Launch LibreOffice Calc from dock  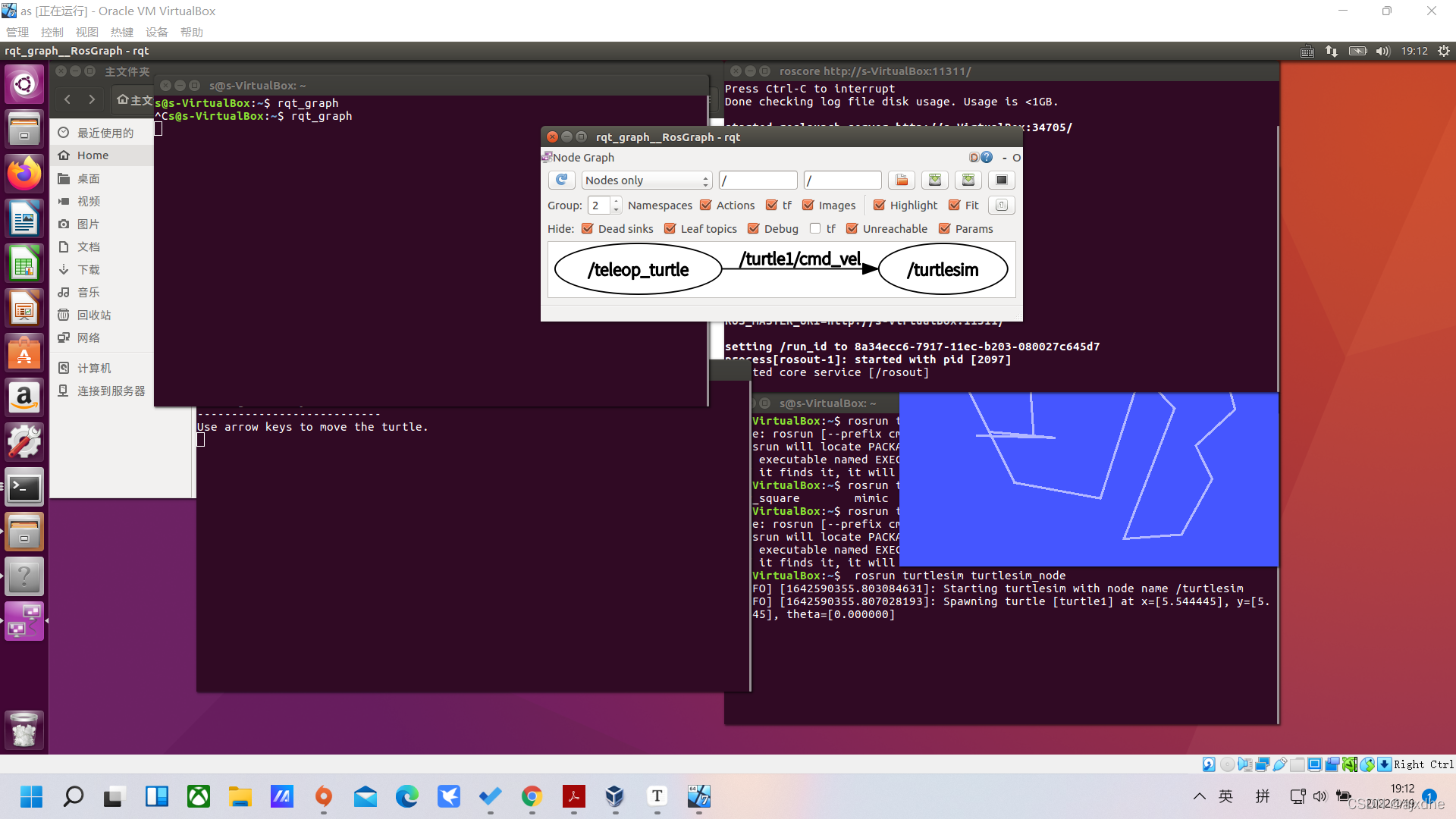24,264
